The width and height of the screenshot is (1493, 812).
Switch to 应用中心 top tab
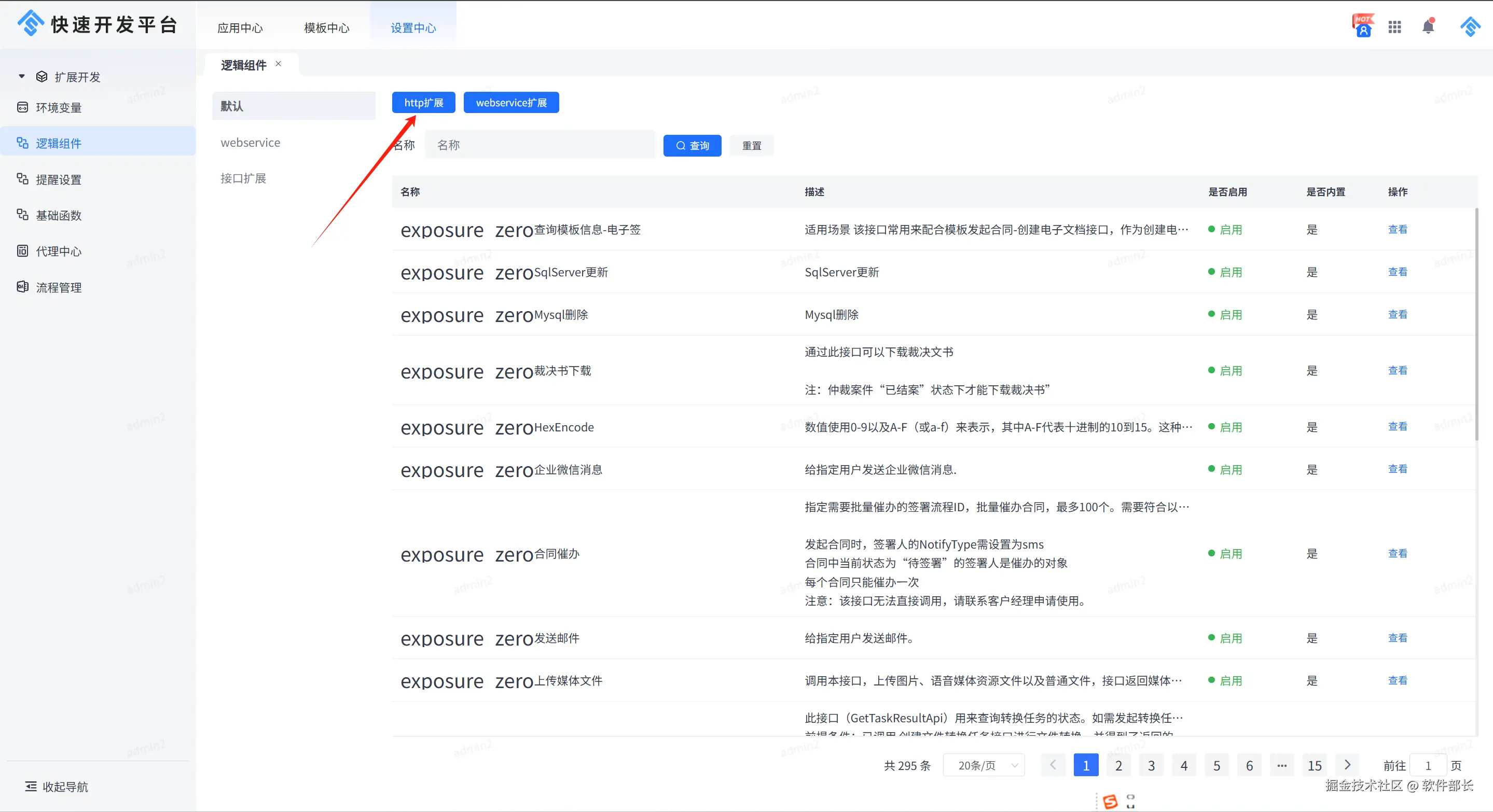pyautogui.click(x=240, y=28)
